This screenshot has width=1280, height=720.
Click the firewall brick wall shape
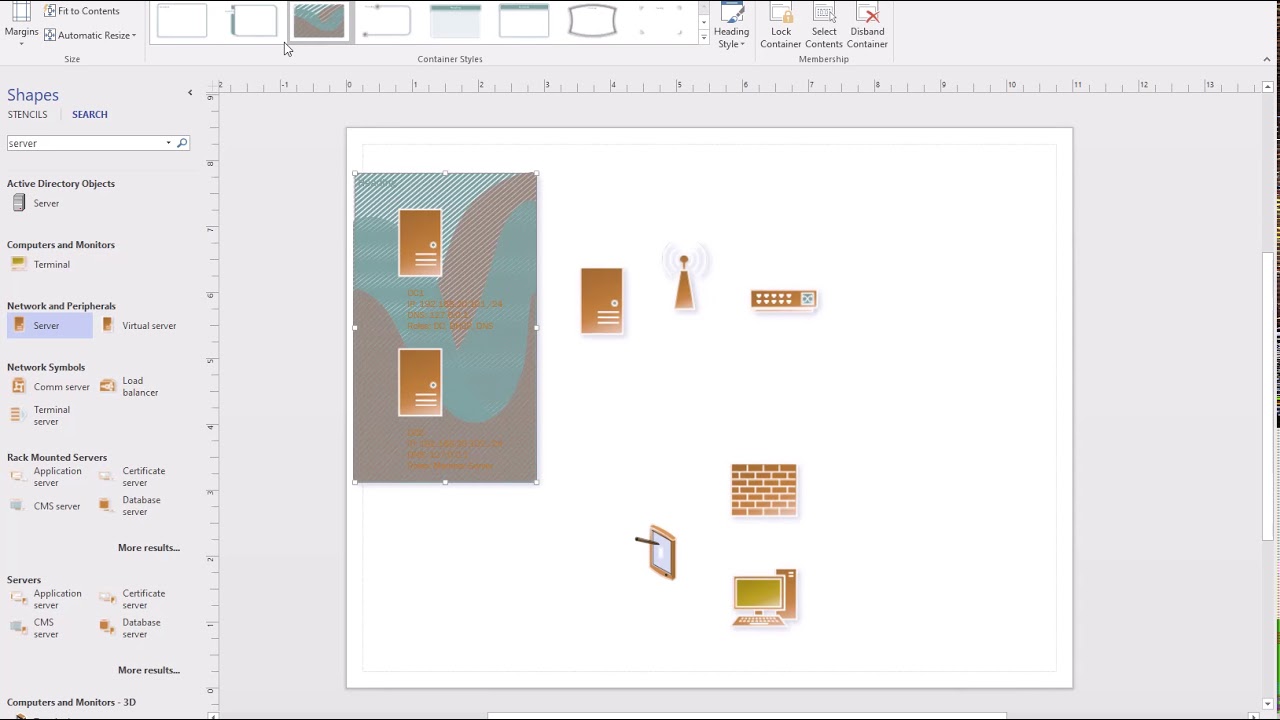pyautogui.click(x=764, y=490)
